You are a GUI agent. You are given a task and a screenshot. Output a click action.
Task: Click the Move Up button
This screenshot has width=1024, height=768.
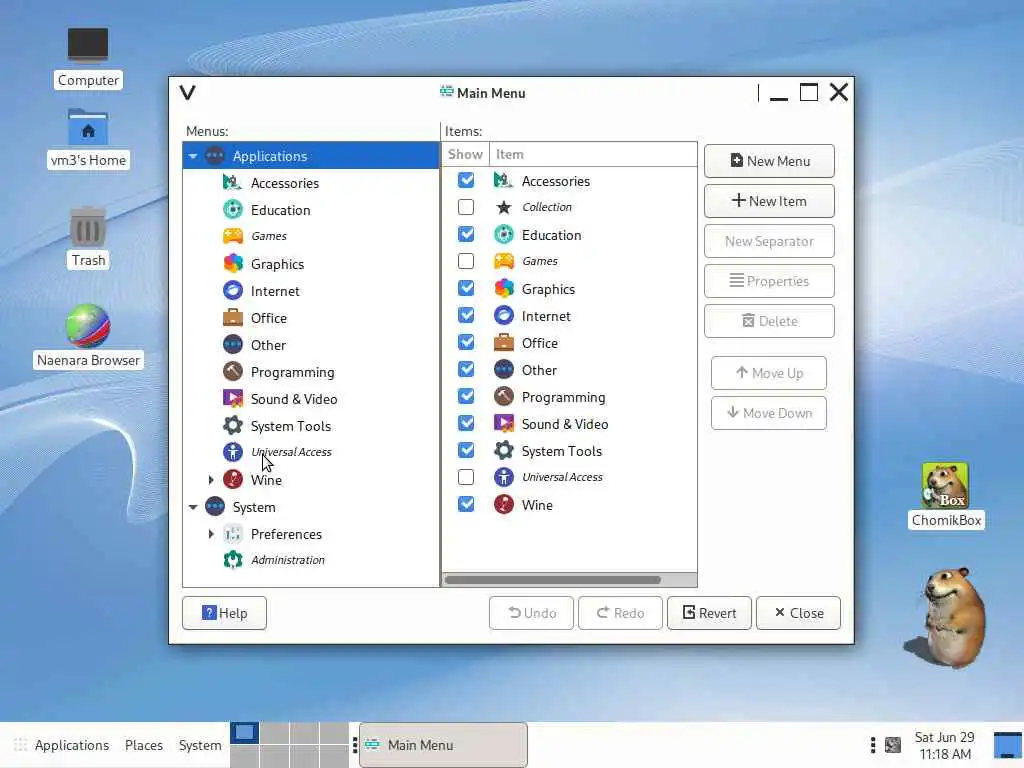point(769,373)
